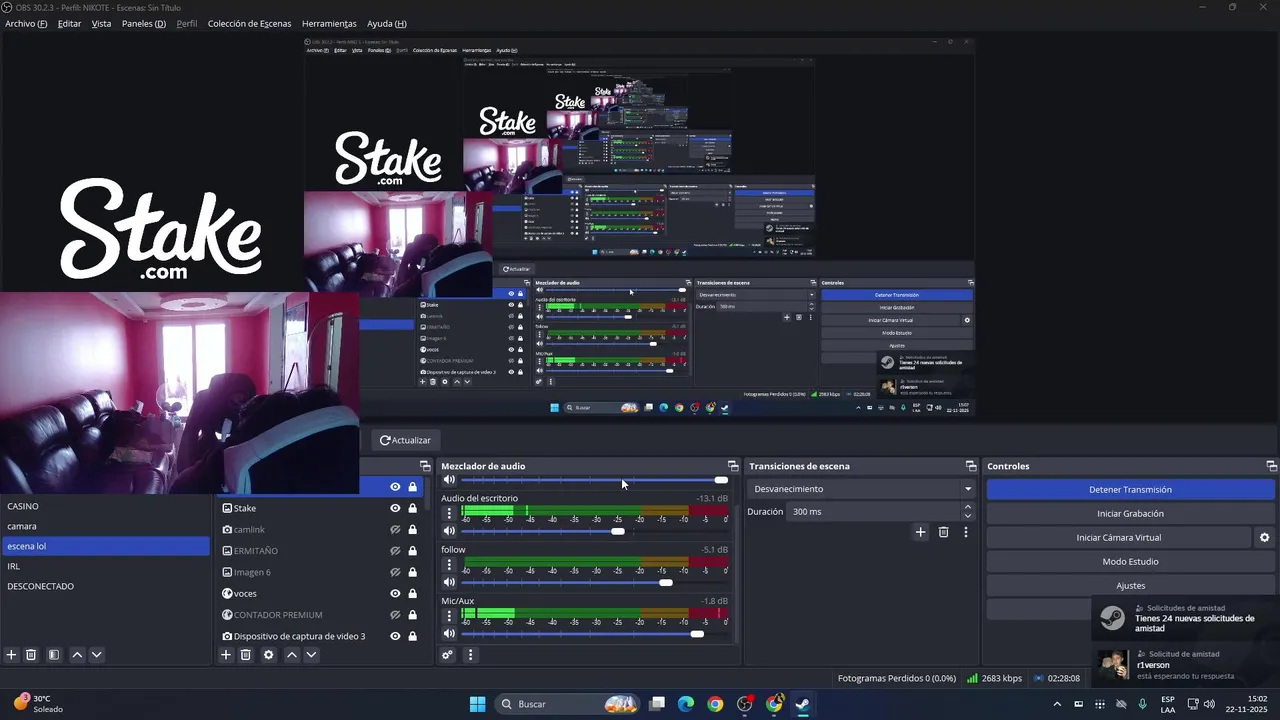Open Ajustes button

tap(1130, 585)
